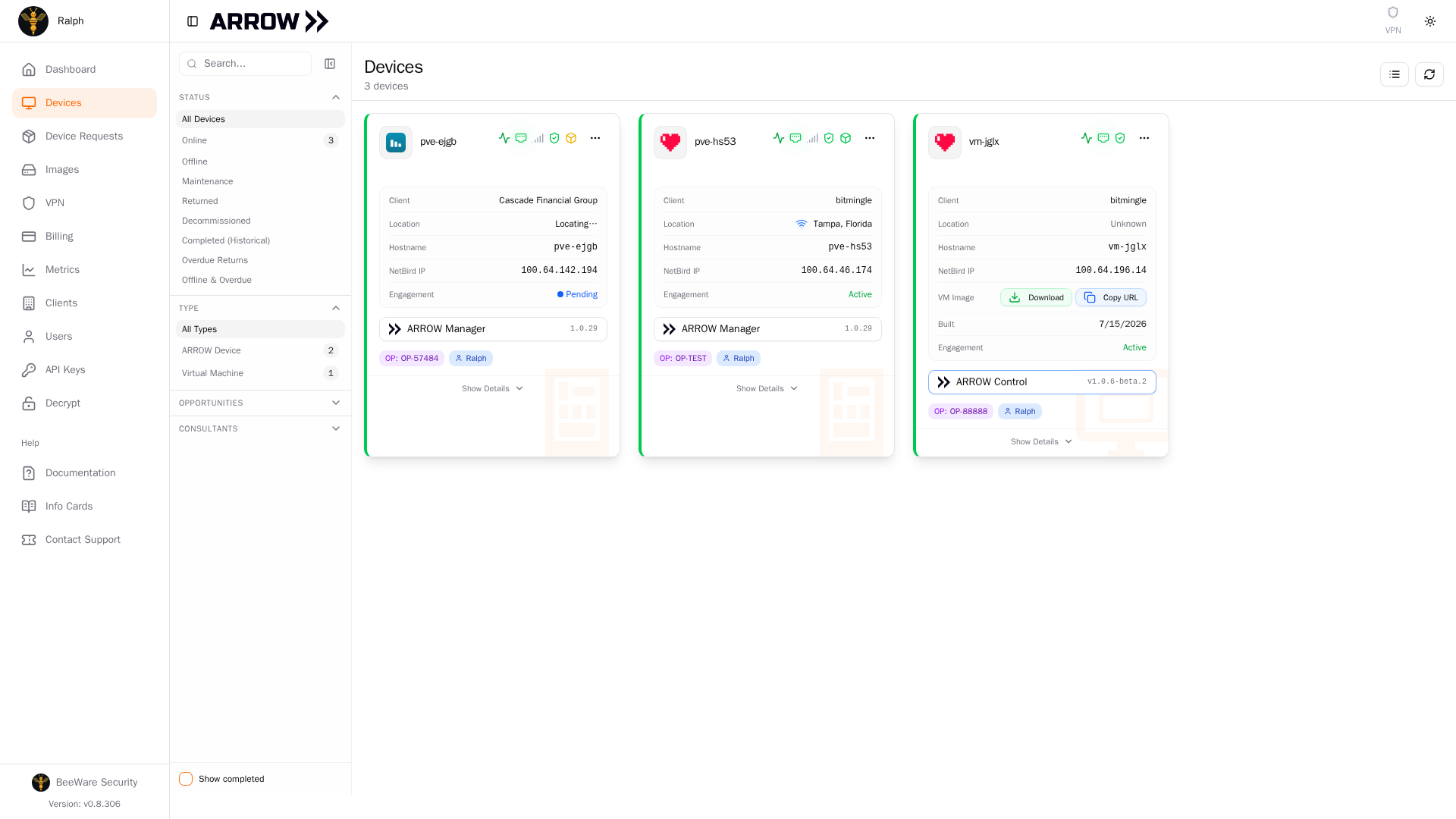The height and width of the screenshot is (819, 1456).
Task: Open API Keys page
Action: pos(84,370)
